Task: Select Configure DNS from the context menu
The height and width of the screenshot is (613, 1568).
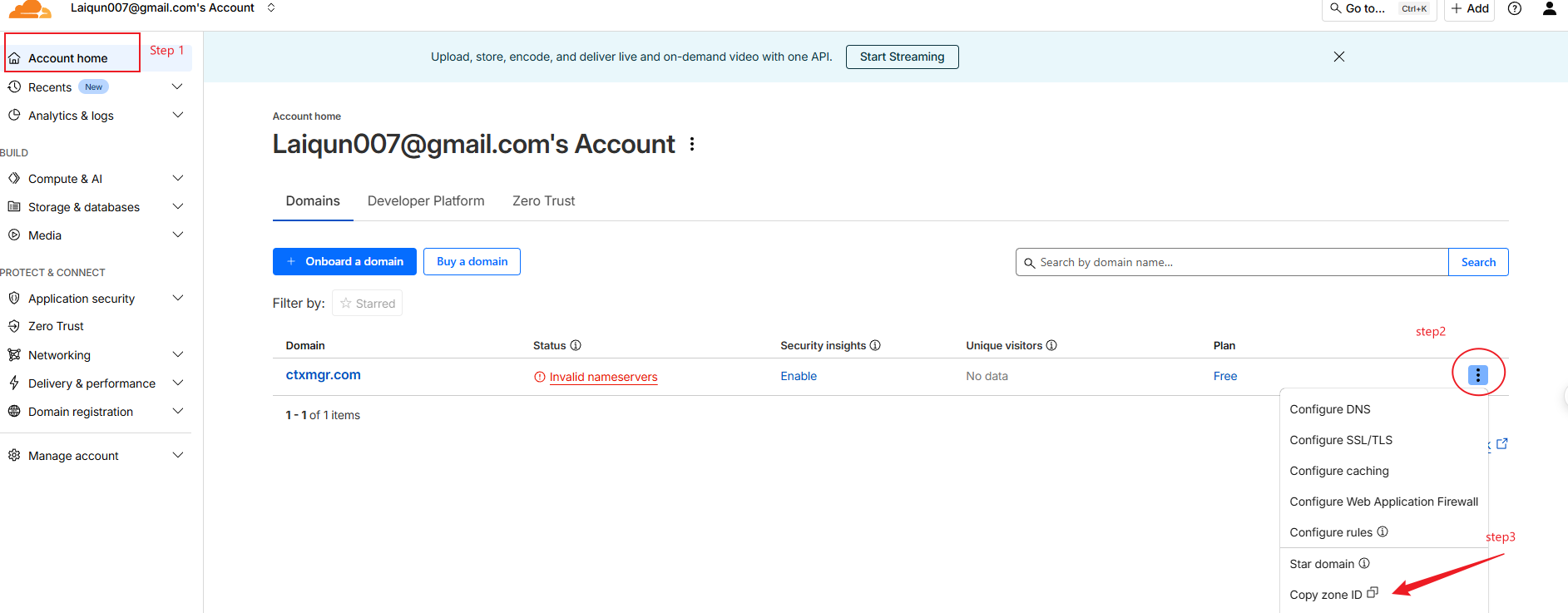Action: click(x=1329, y=408)
